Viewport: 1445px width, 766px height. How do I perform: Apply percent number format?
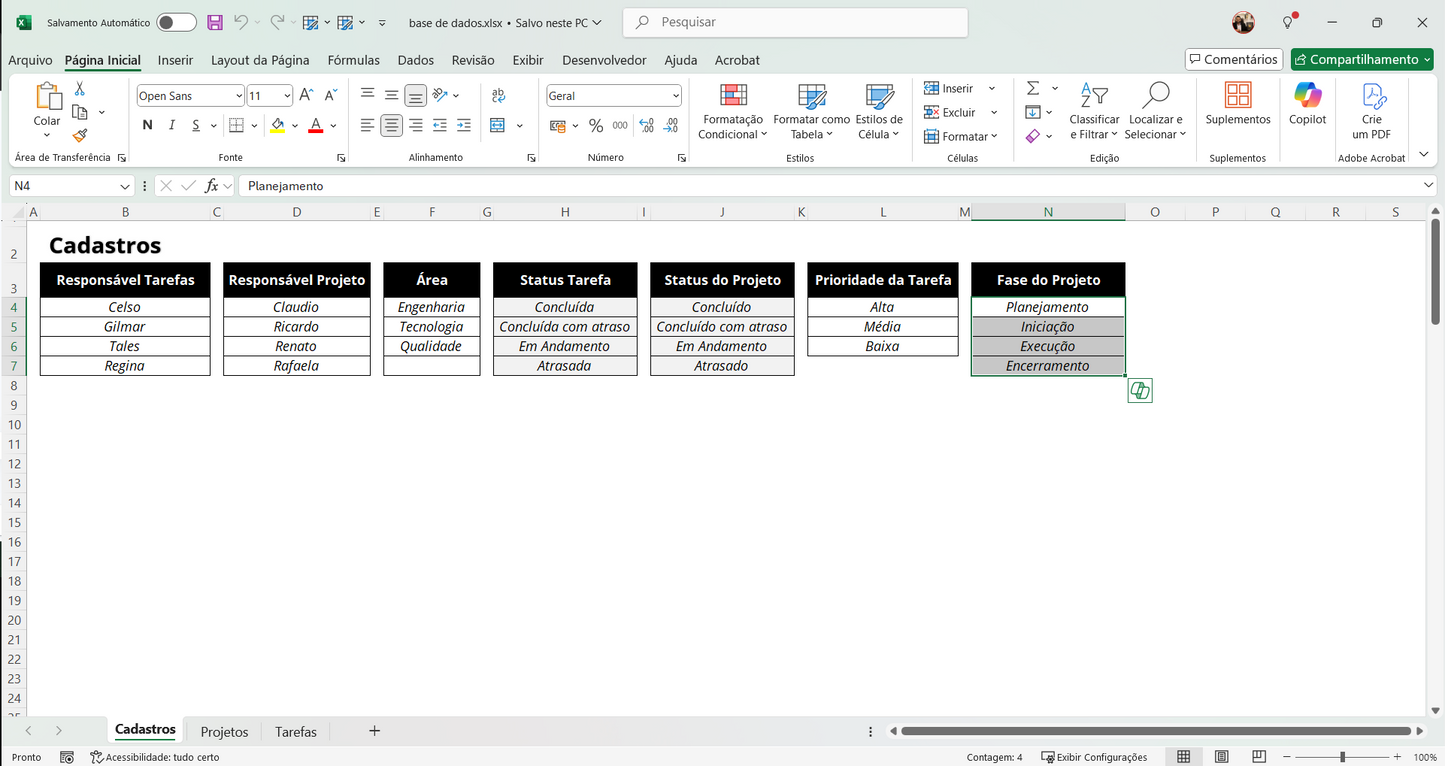point(597,124)
